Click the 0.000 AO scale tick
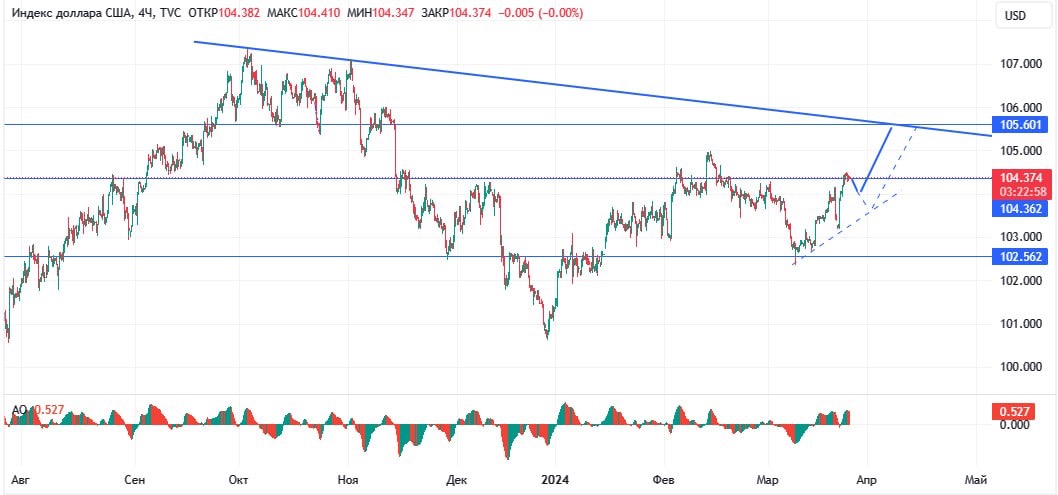This screenshot has height=495, width=1058. coord(1015,424)
